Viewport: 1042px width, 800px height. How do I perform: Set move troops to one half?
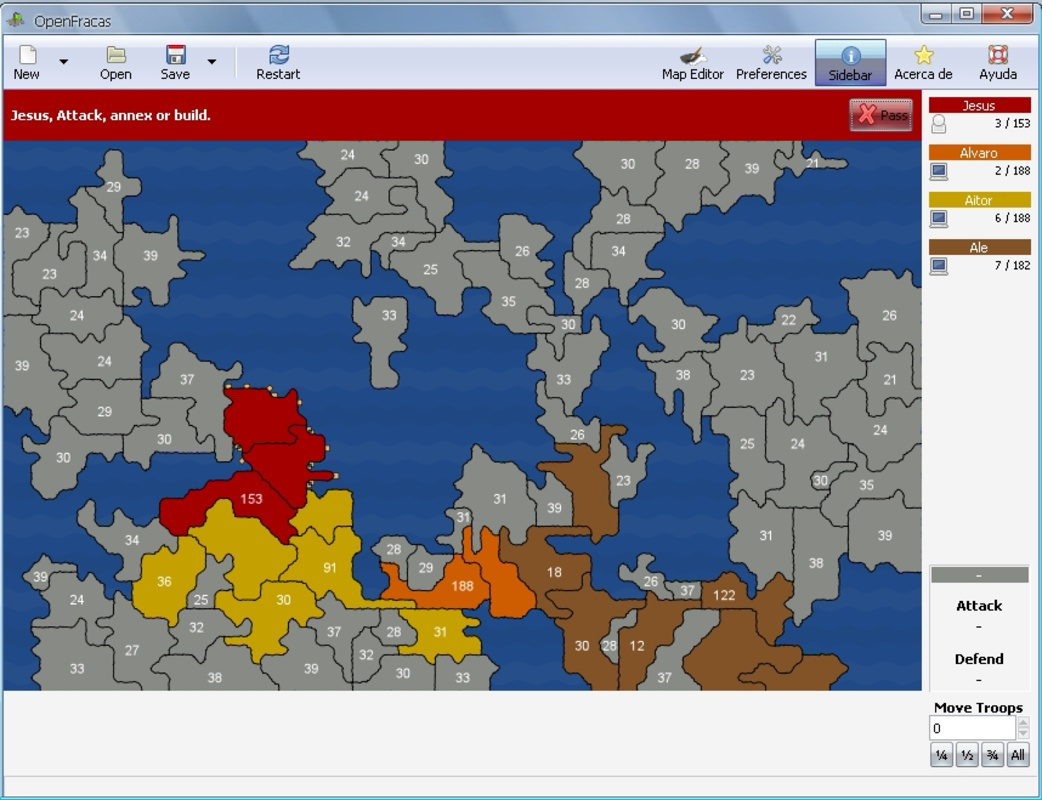pos(967,755)
